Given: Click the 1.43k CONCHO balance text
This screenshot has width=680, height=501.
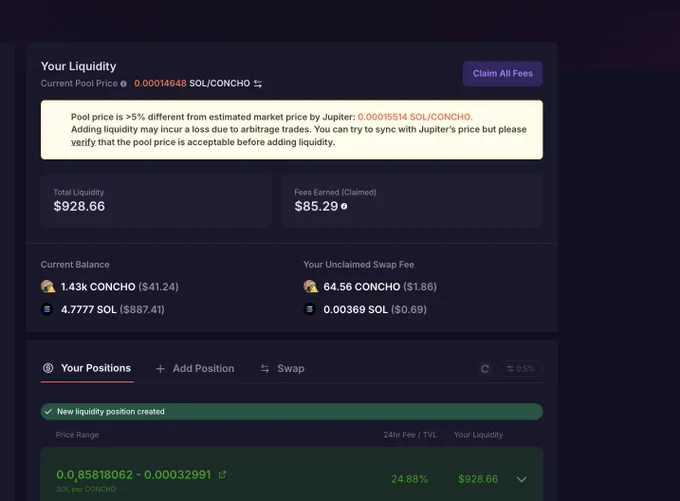Looking at the screenshot, I should (98, 287).
